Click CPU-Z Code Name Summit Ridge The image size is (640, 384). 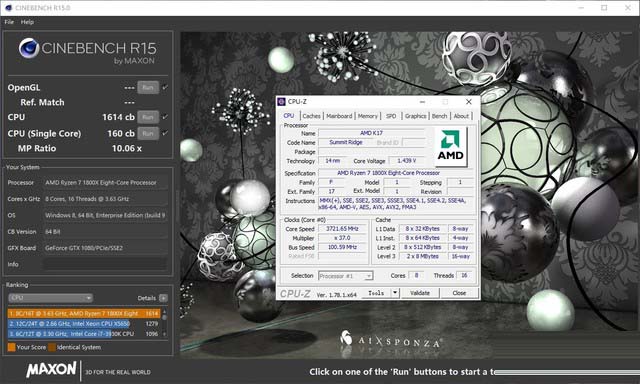click(346, 142)
